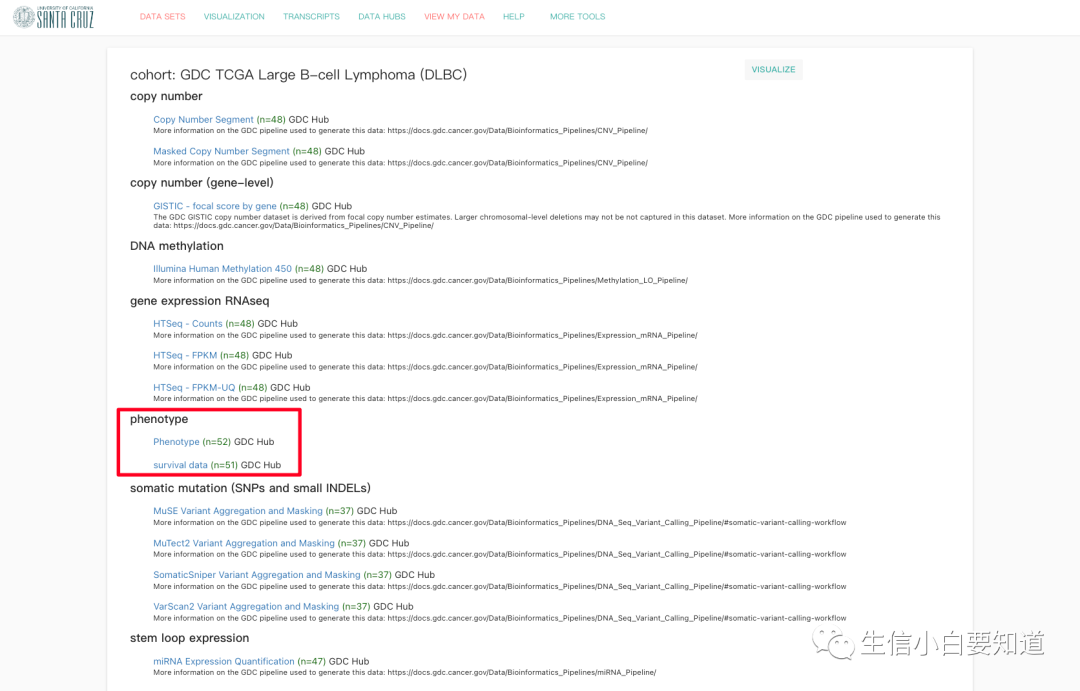The height and width of the screenshot is (691, 1080).
Task: Open the HTSeq - Counts dataset
Action: (188, 324)
